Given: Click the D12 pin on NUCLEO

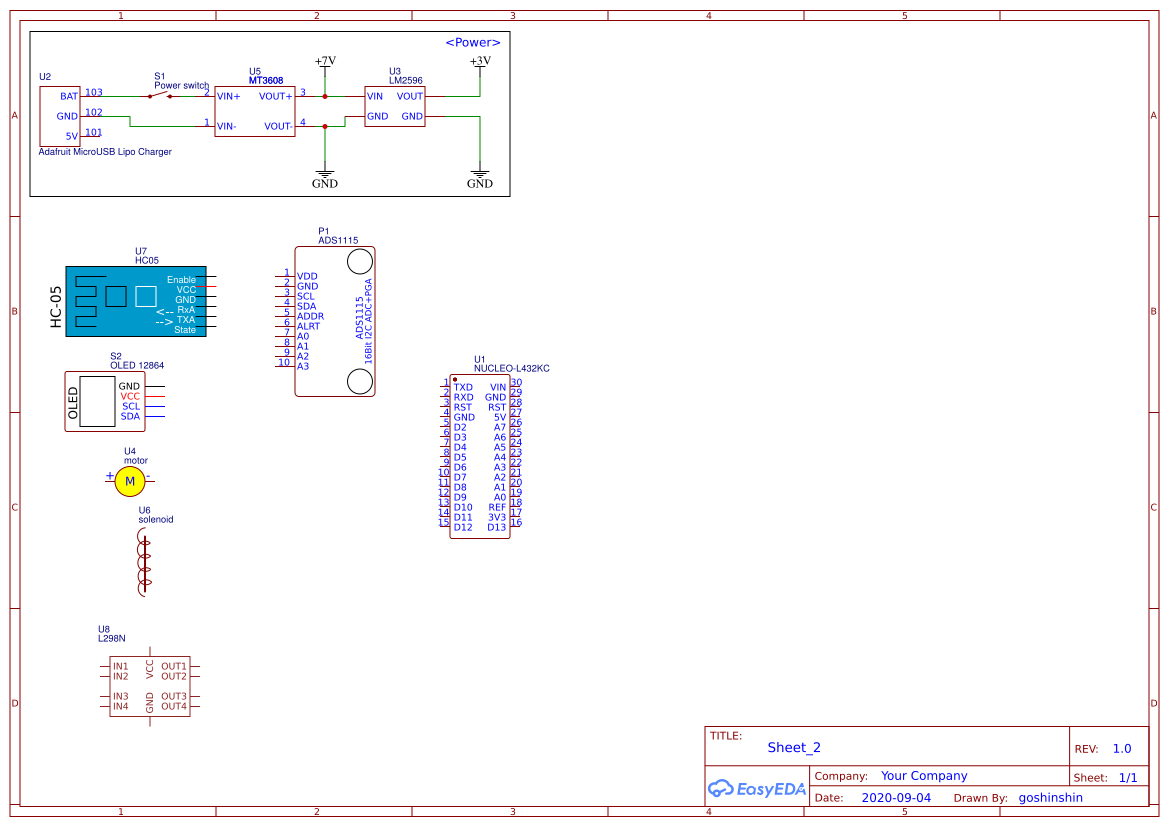Looking at the screenshot, I should pos(463,527).
